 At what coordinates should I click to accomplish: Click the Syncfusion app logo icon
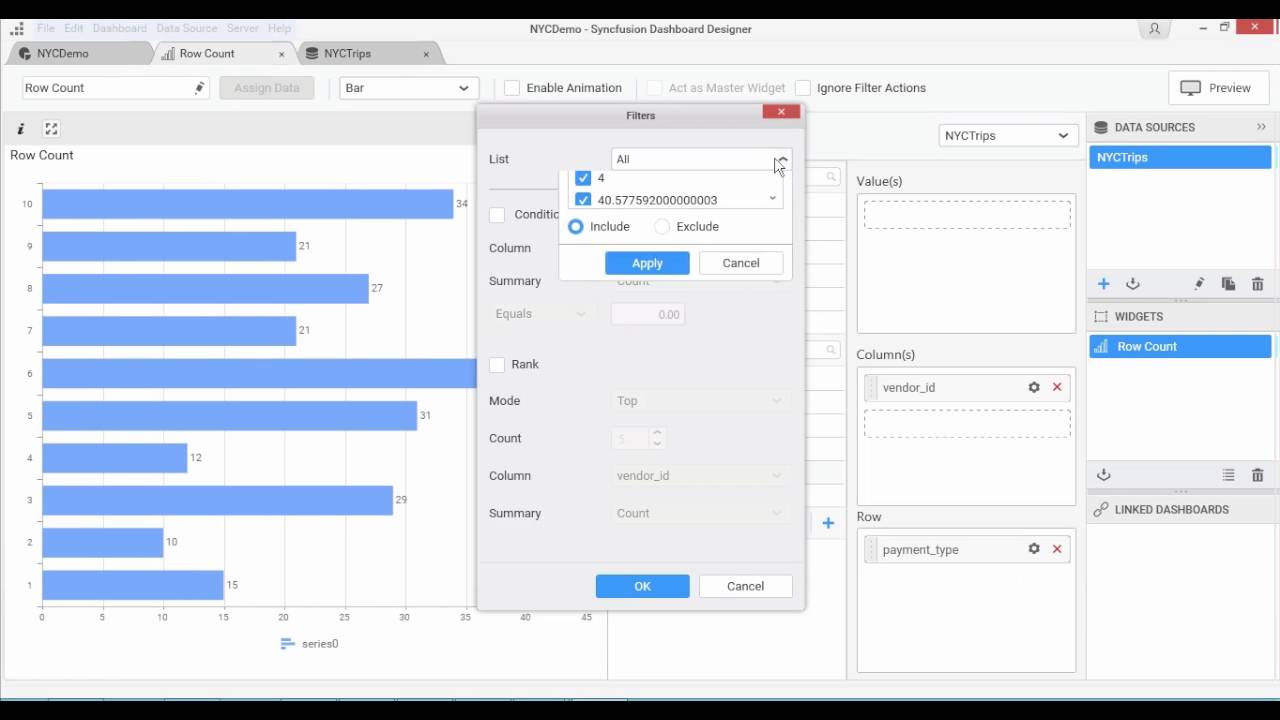[x=16, y=29]
